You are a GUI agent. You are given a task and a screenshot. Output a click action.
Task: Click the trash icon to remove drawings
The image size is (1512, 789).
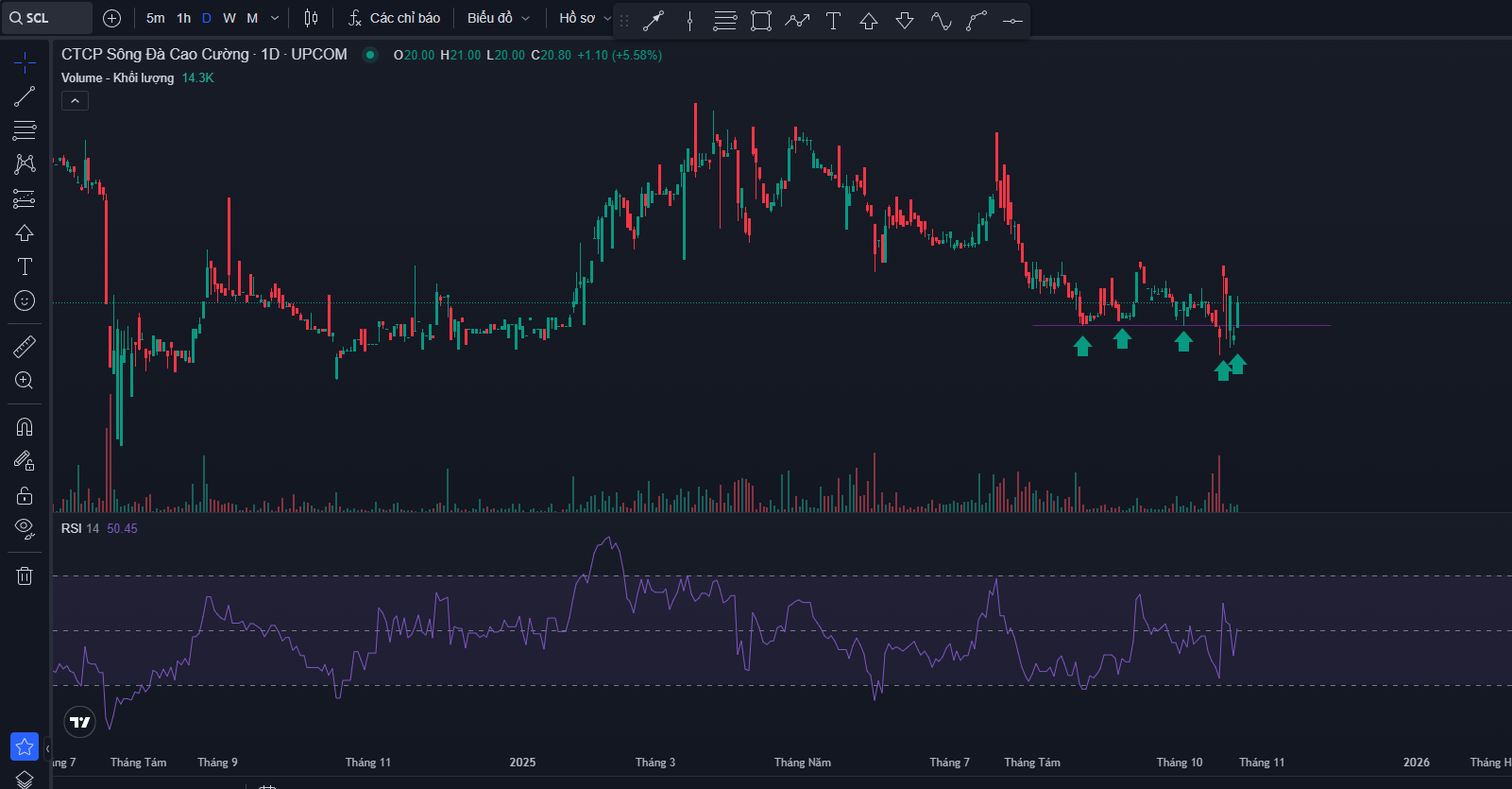[25, 575]
